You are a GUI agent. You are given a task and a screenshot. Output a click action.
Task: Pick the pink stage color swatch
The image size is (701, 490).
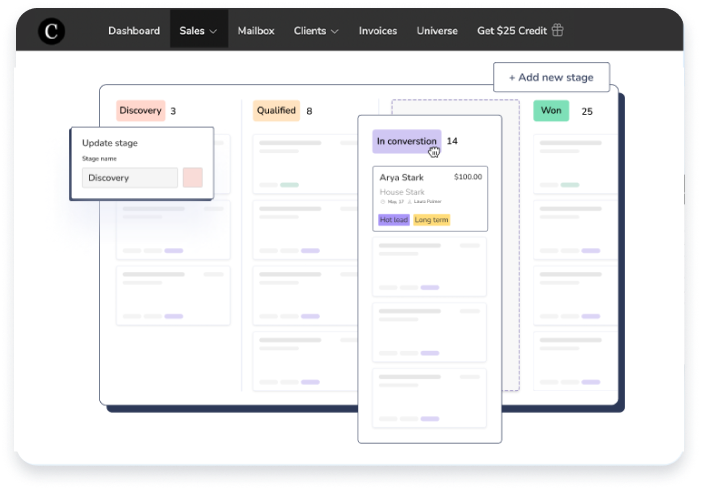pyautogui.click(x=193, y=178)
